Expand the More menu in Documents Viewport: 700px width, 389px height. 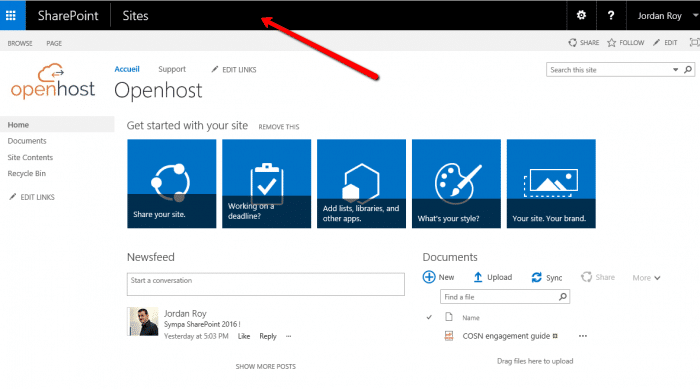click(646, 278)
